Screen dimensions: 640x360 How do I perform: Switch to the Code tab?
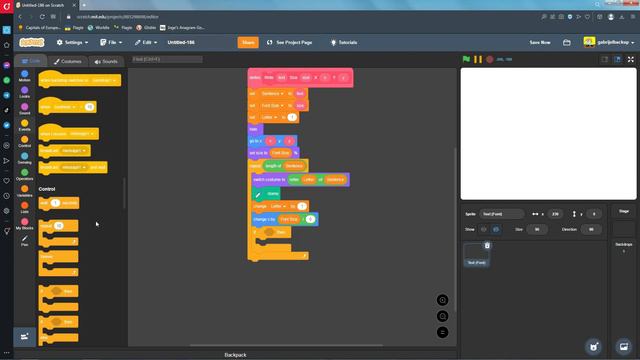pos(31,61)
